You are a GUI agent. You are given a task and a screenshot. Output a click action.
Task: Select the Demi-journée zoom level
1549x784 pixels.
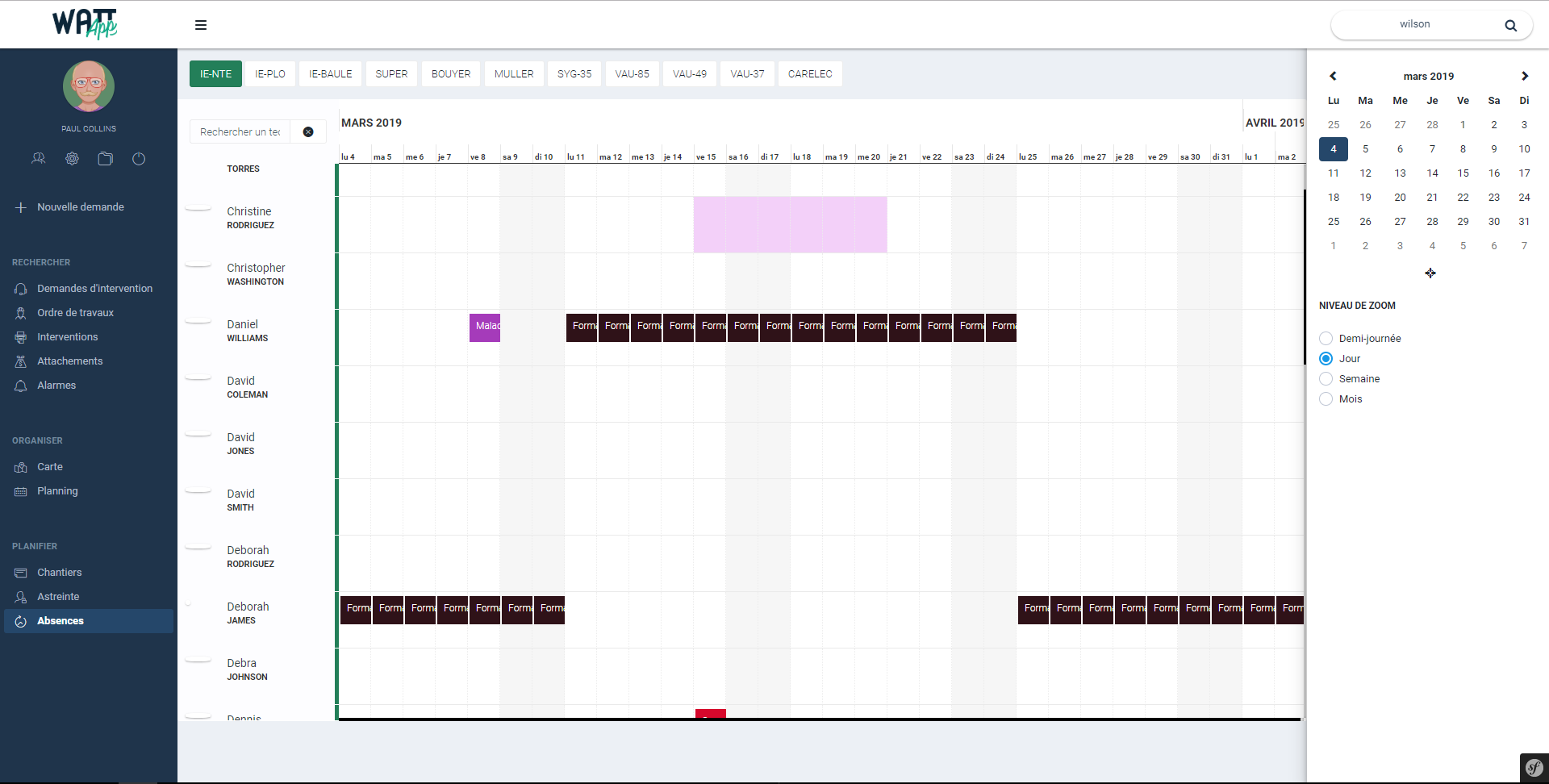pos(1326,339)
